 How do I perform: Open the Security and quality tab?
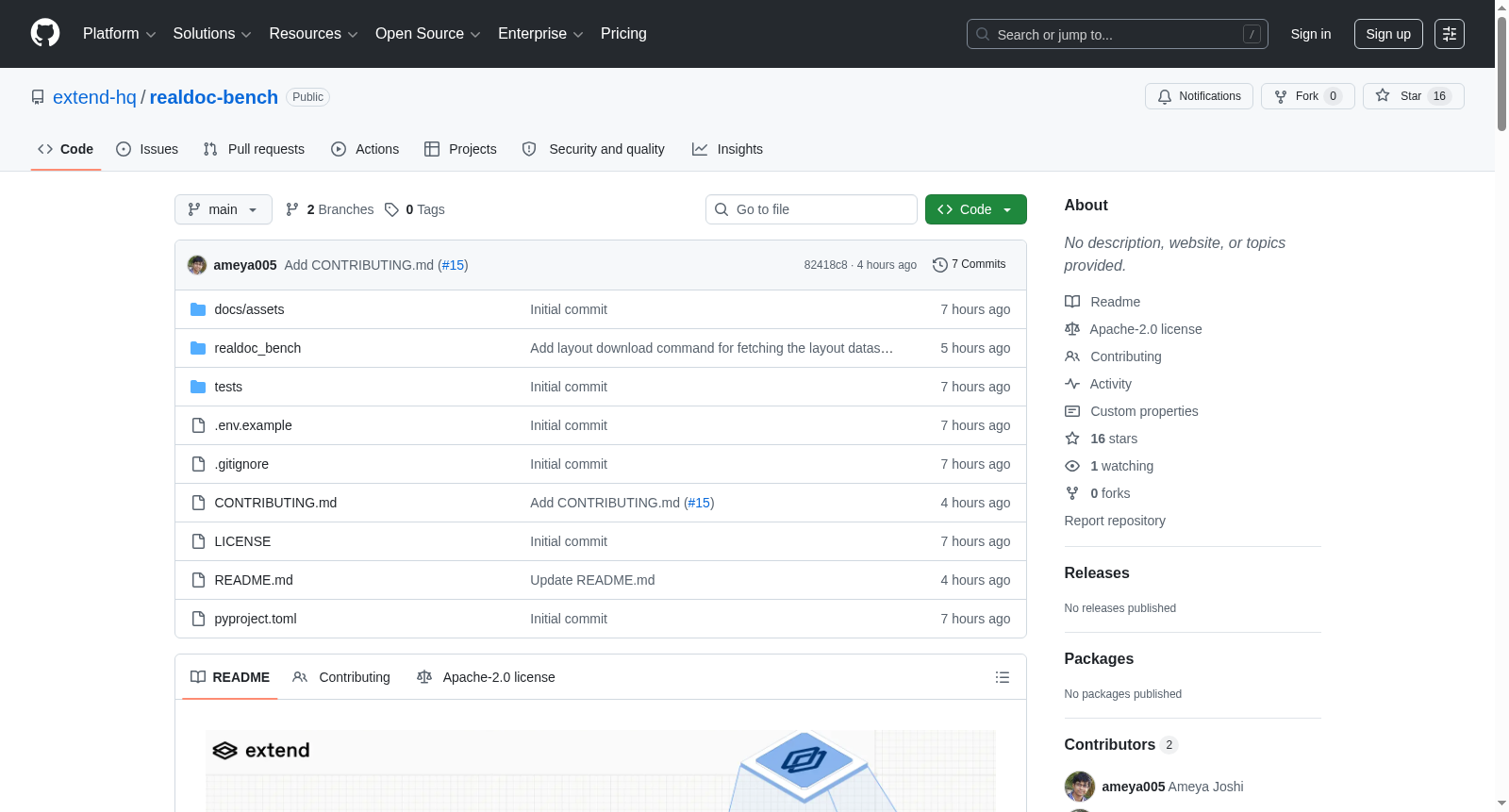(x=593, y=149)
